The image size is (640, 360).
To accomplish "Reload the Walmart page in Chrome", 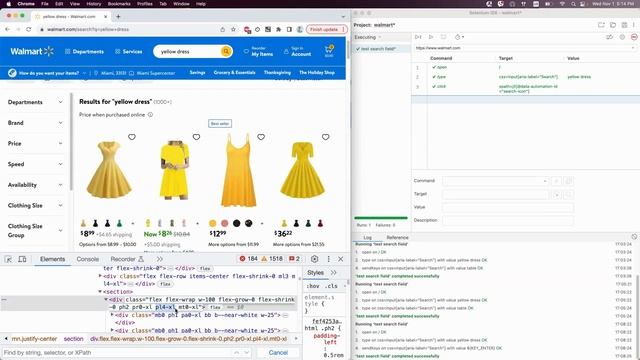I will pos(29,29).
